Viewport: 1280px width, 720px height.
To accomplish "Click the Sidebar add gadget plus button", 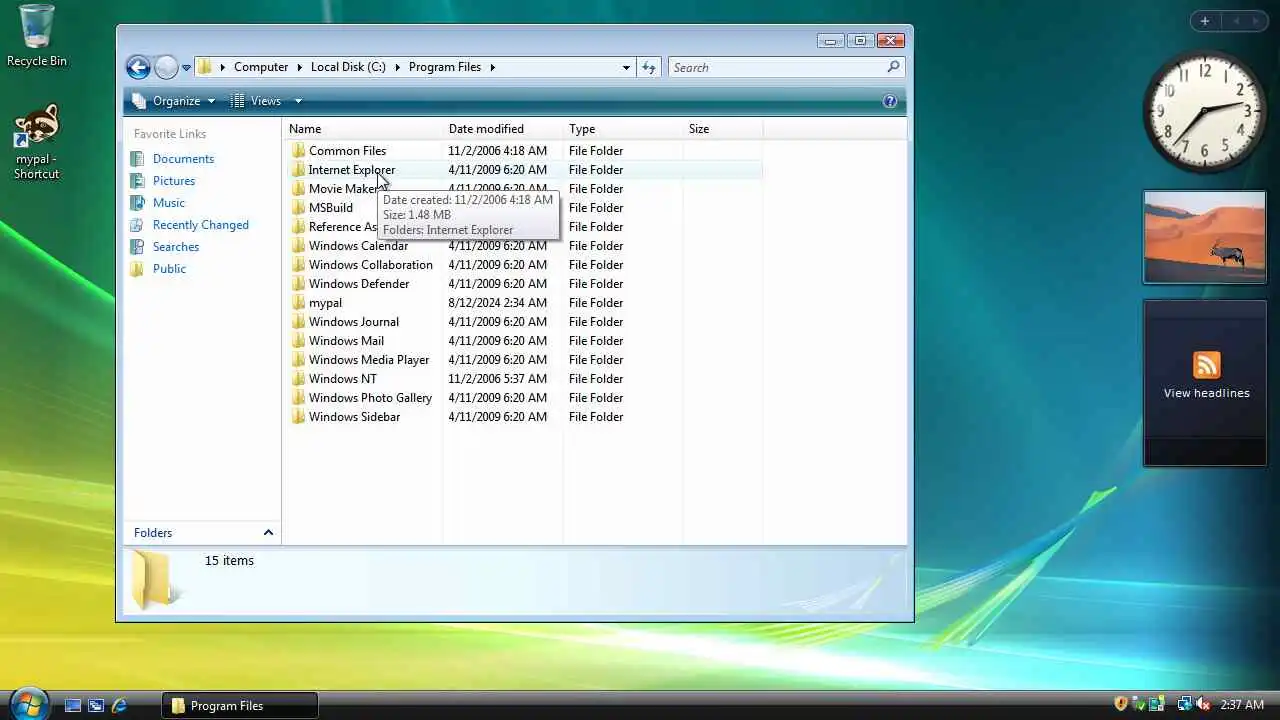I will (x=1205, y=21).
